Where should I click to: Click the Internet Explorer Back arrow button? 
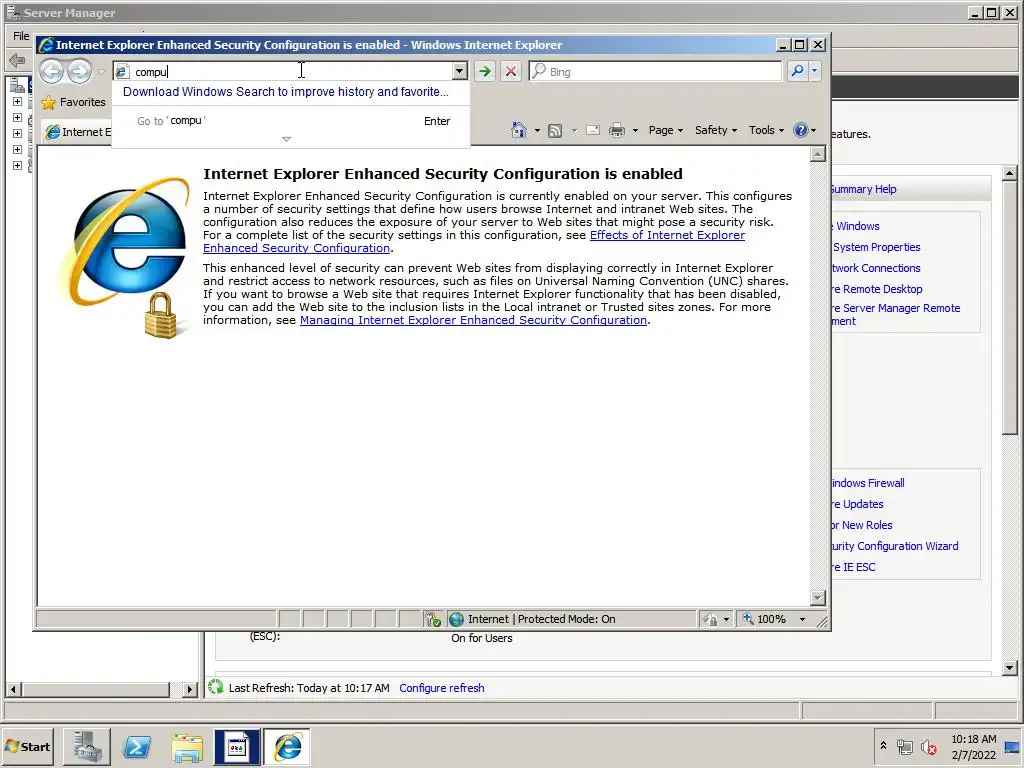[52, 71]
